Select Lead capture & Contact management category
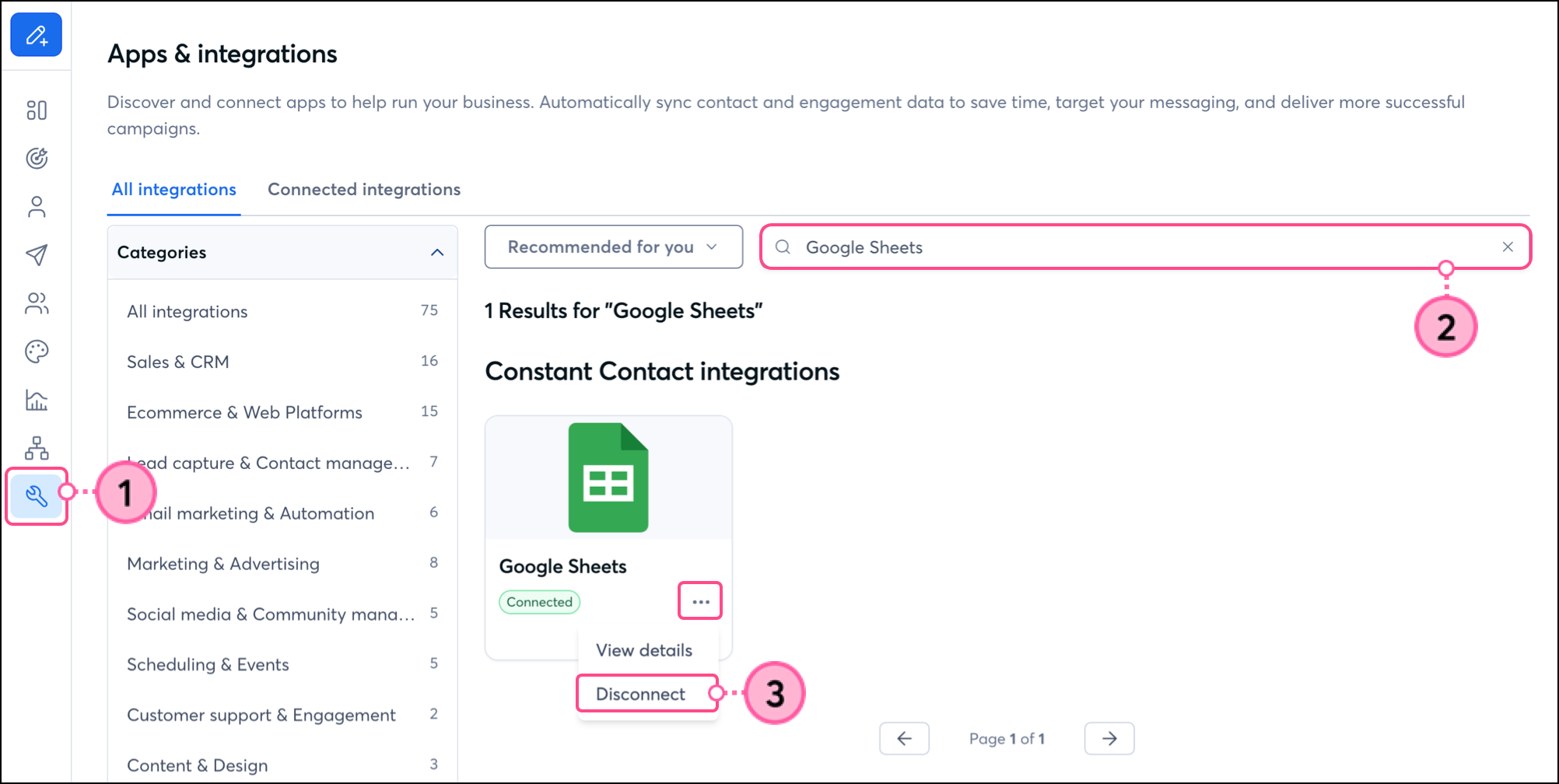The width and height of the screenshot is (1559, 784). pyautogui.click(x=282, y=463)
